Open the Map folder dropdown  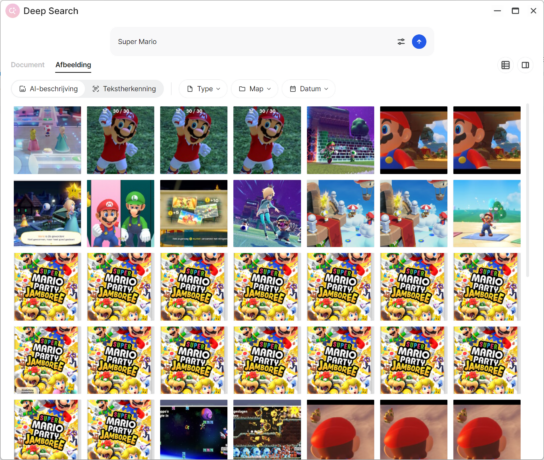(255, 89)
